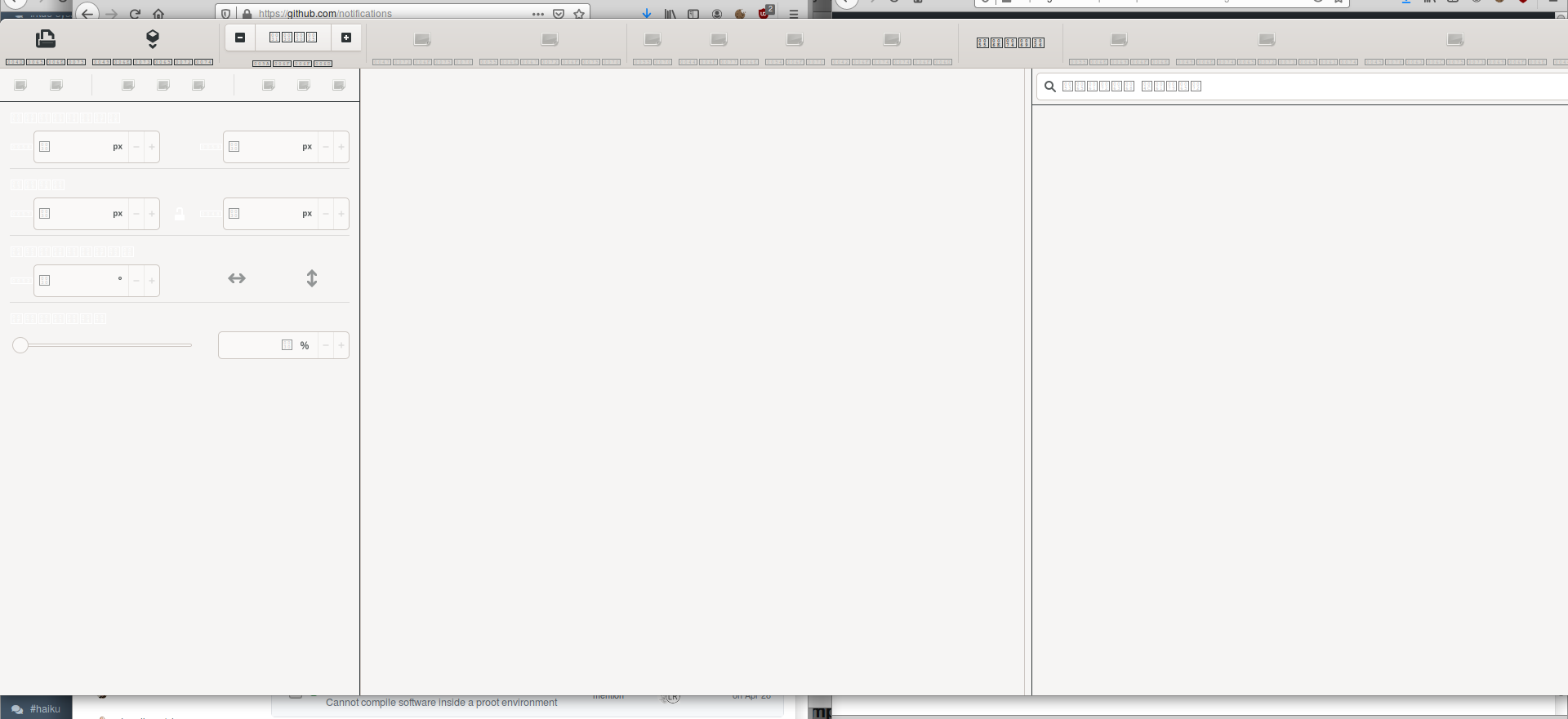Decrease rotation with the degree field minus
Image resolution: width=1568 pixels, height=719 pixels.
point(136,281)
